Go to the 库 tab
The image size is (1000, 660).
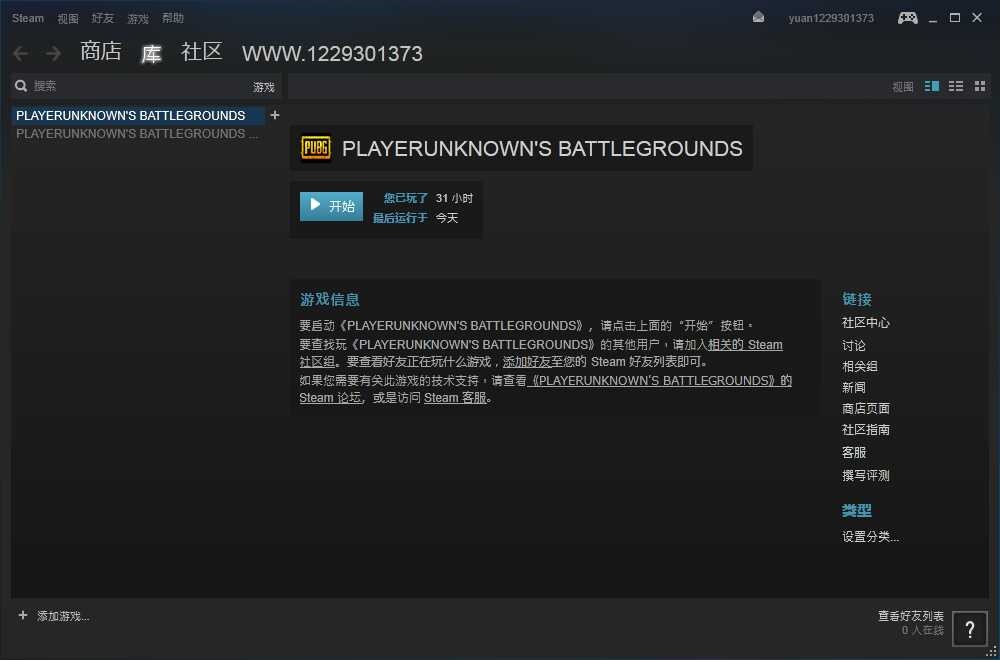(151, 54)
